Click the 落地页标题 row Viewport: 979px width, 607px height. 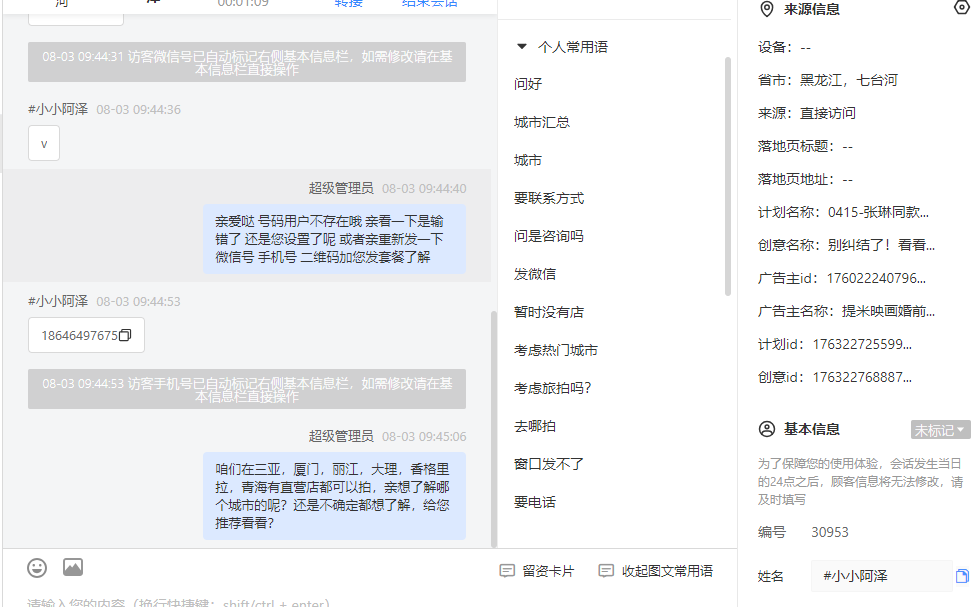[x=805, y=146]
